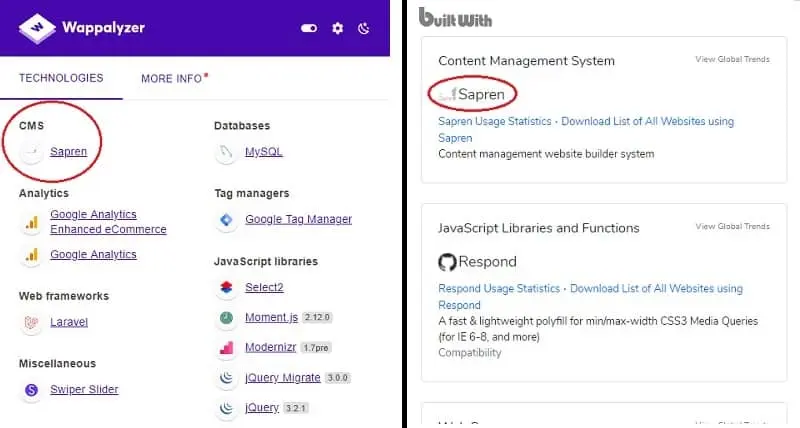The image size is (800, 428).
Task: Open the Moment.js library link
Action: click(x=271, y=317)
